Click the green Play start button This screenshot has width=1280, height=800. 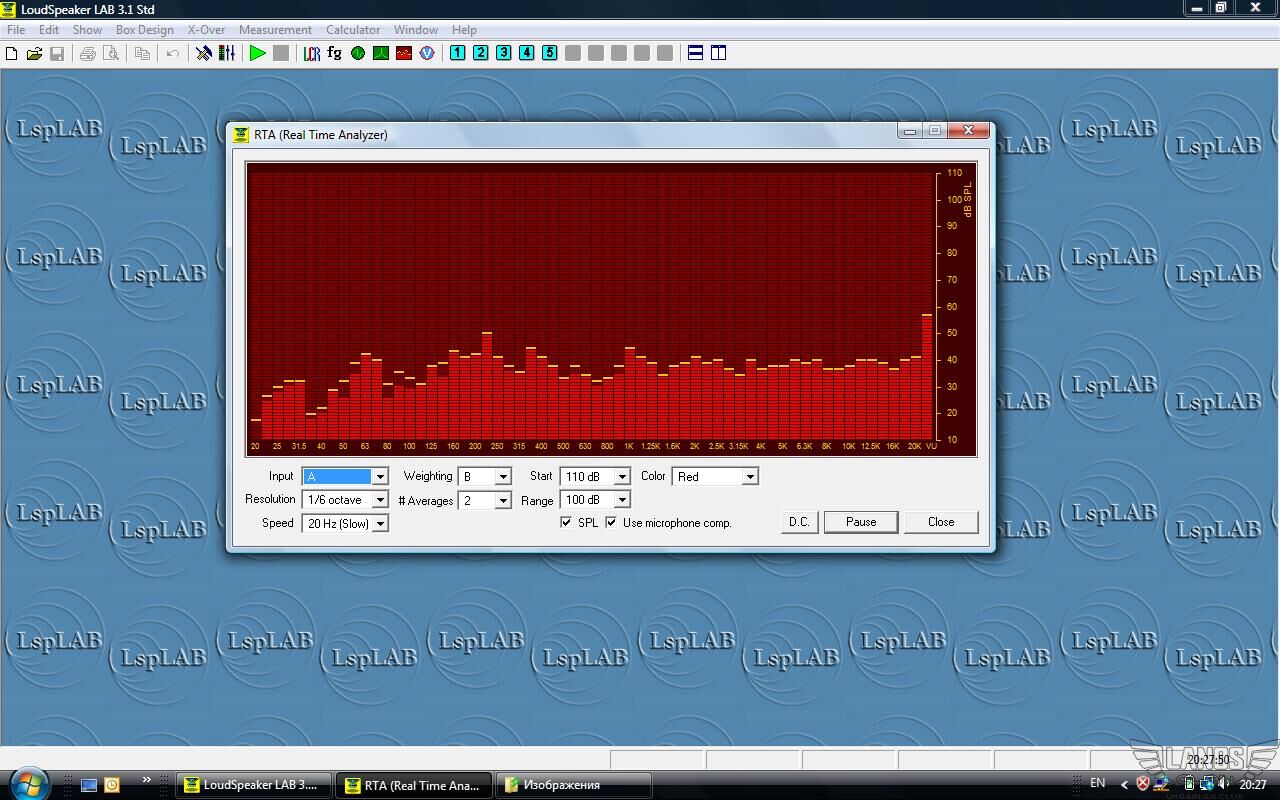coord(257,53)
